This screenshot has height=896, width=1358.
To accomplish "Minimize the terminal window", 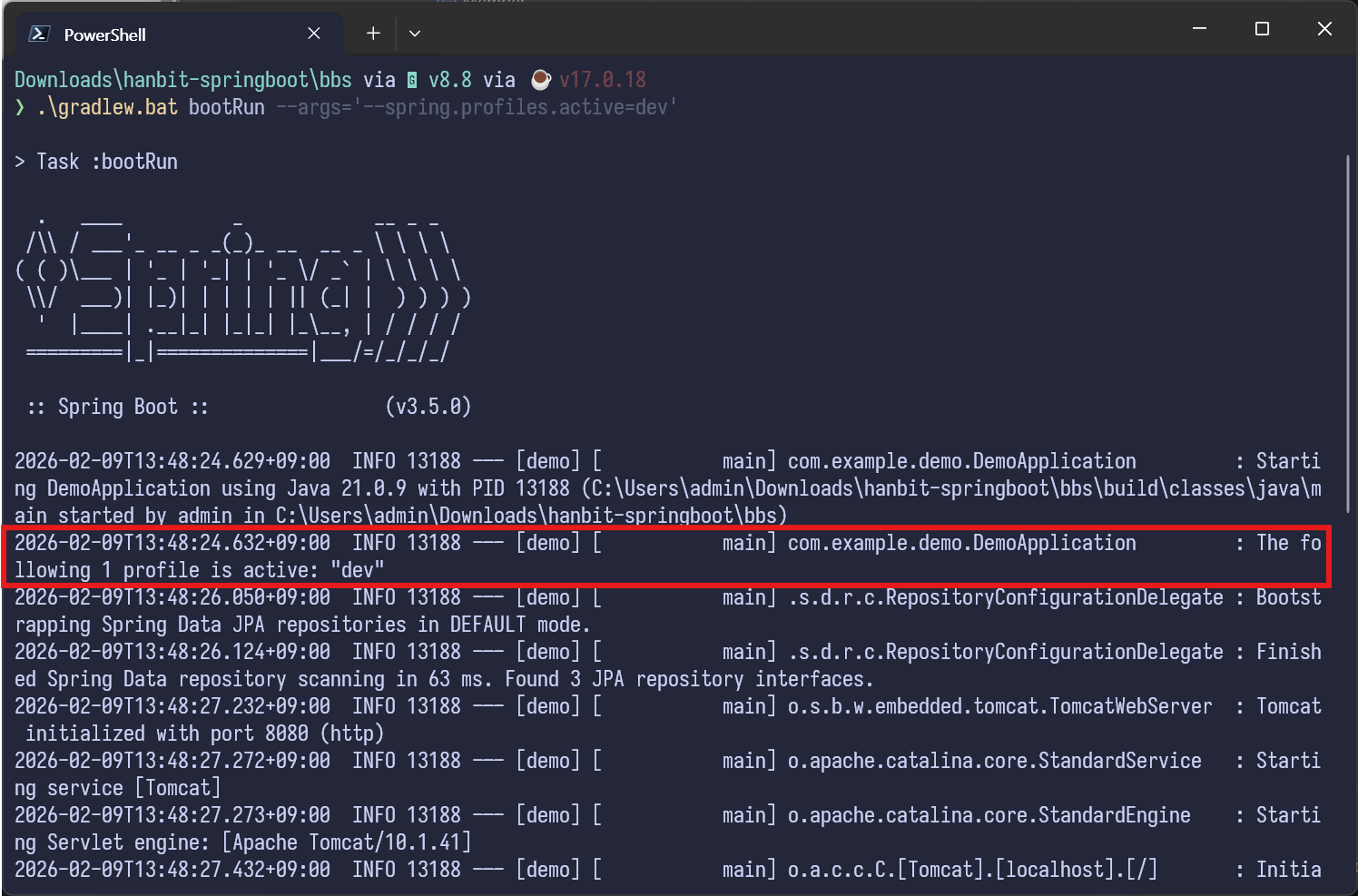I will (x=1199, y=29).
